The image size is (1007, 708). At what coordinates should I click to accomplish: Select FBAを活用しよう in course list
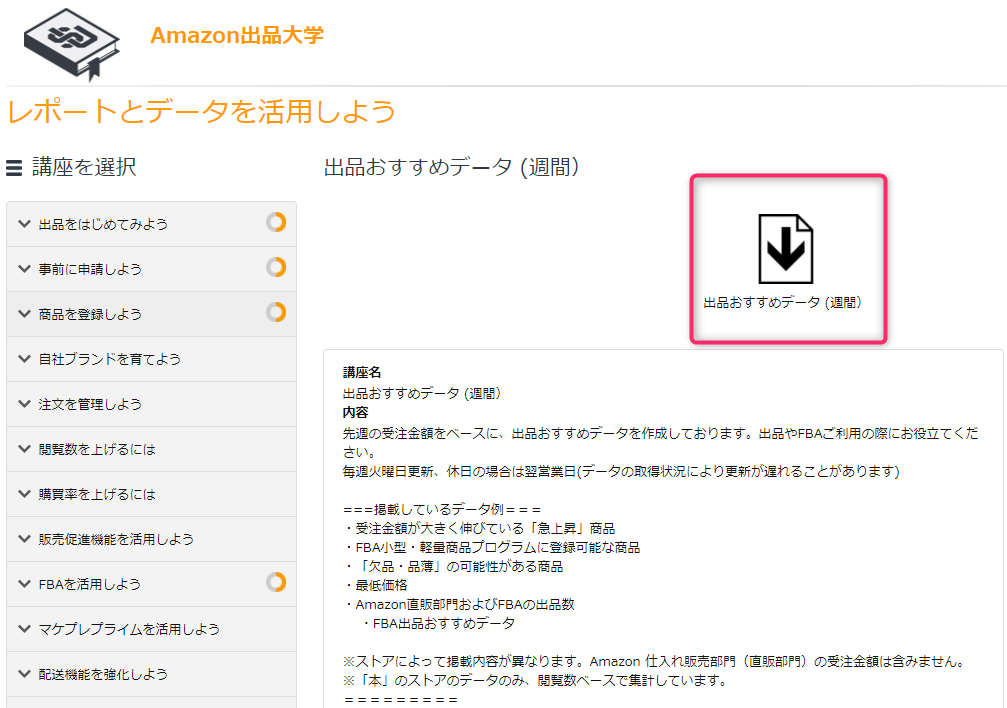pyautogui.click(x=152, y=584)
